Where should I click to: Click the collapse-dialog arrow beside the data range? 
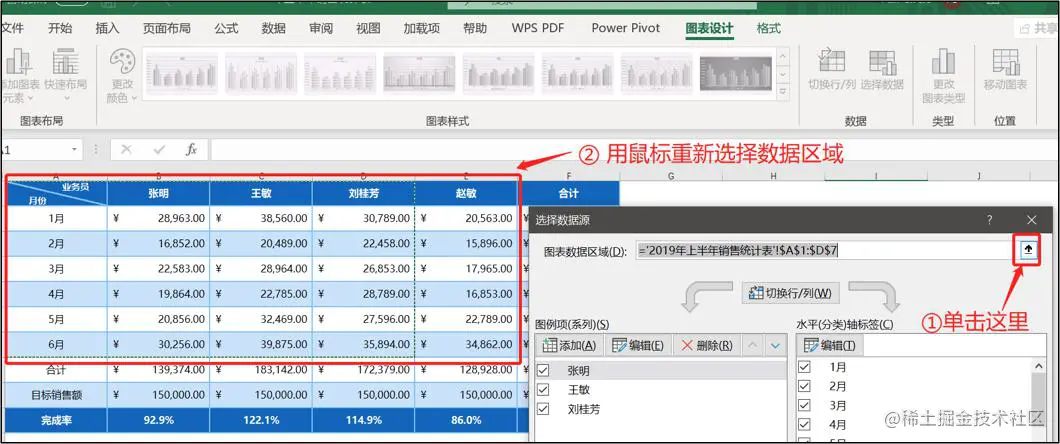1028,250
